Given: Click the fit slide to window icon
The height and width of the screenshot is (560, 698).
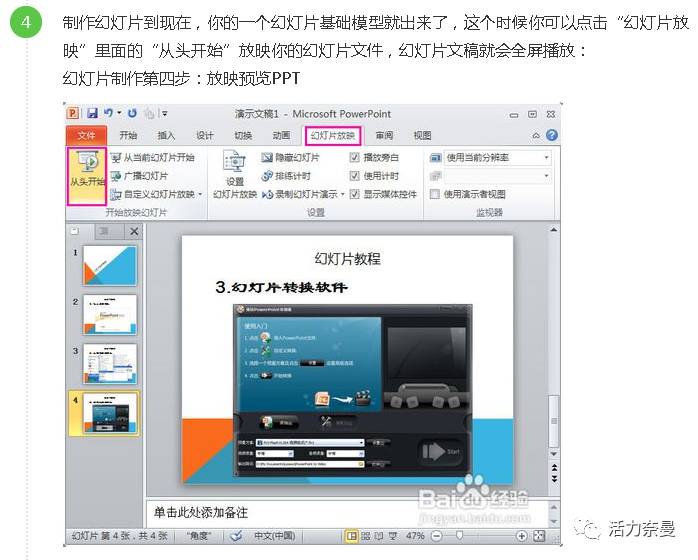Looking at the screenshot, I should pyautogui.click(x=540, y=536).
